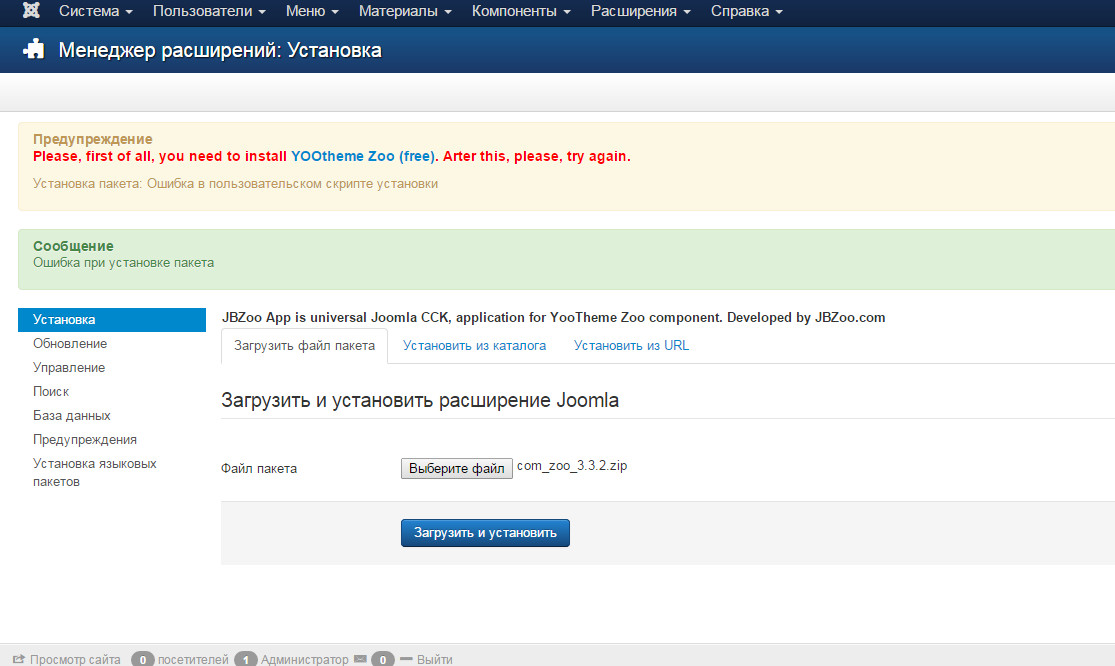Viewport: 1115px width, 666px height.
Task: Click the Выйти logout link
Action: point(433,659)
